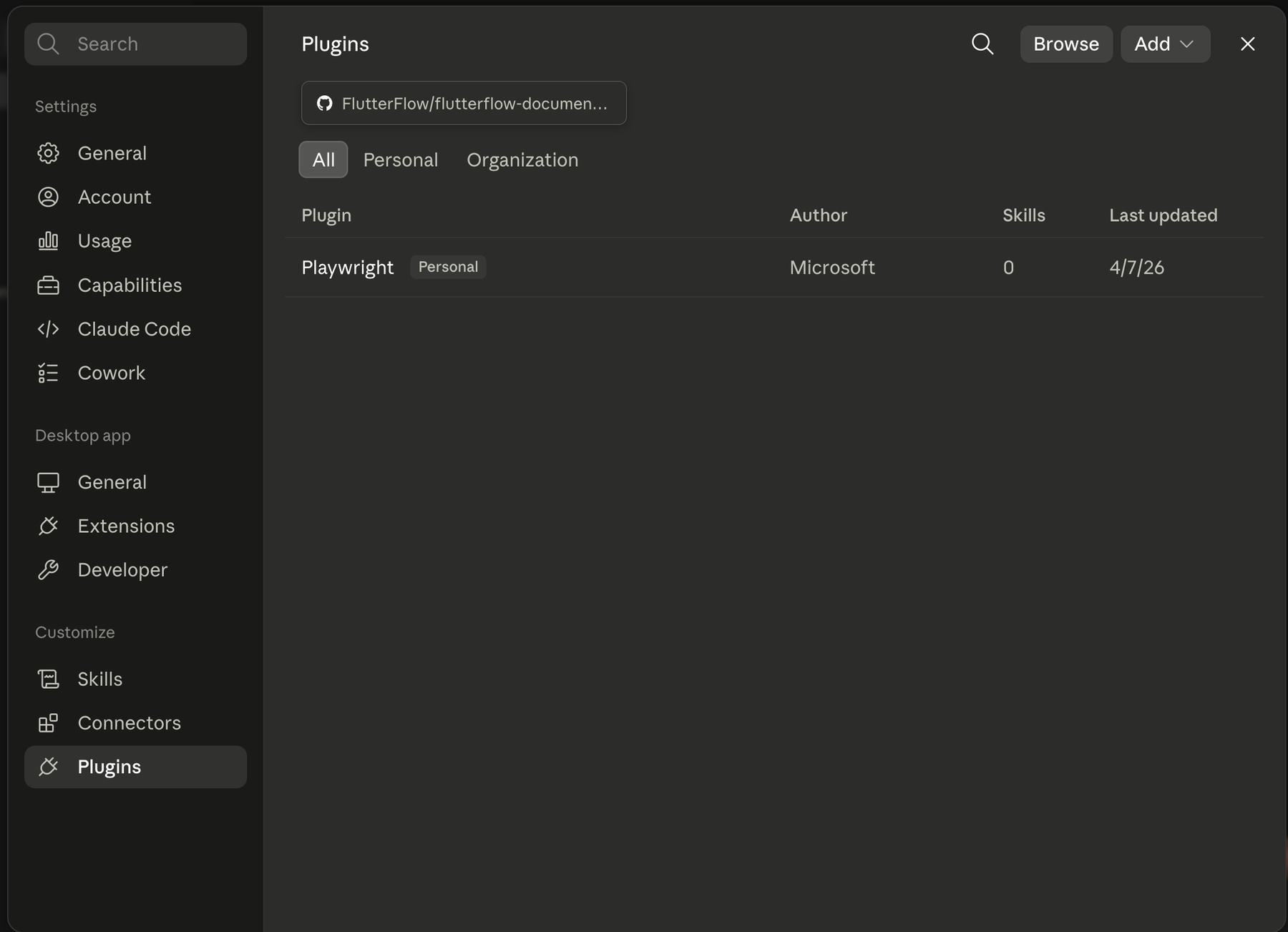Click the Capabilities briefcase icon
The width and height of the screenshot is (1288, 932).
click(x=48, y=285)
